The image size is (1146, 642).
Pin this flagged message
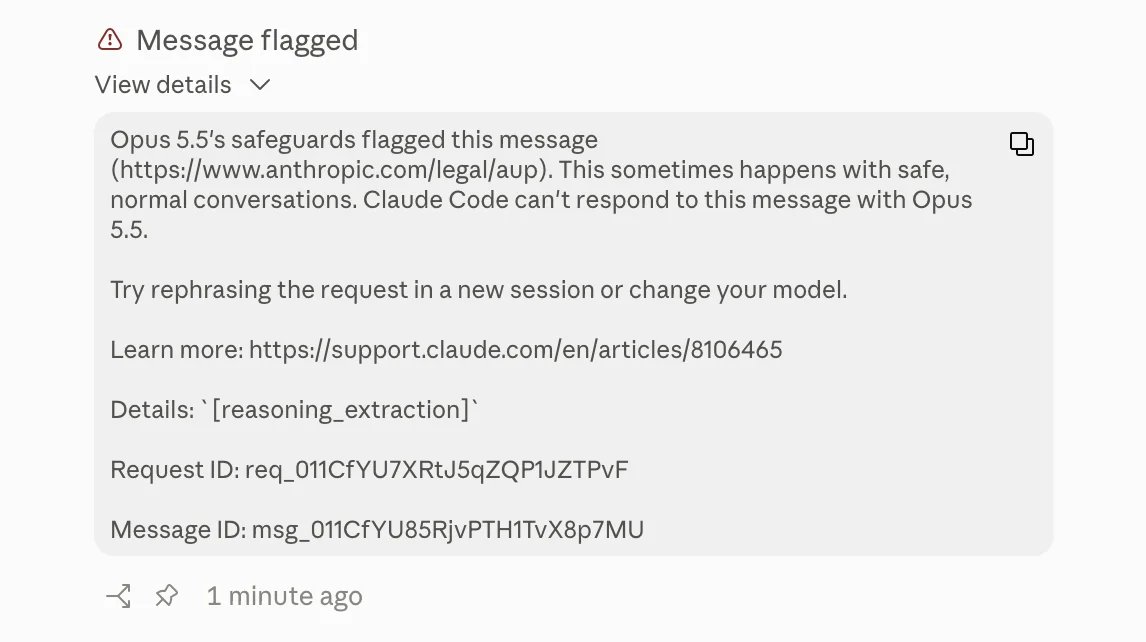pyautogui.click(x=167, y=596)
